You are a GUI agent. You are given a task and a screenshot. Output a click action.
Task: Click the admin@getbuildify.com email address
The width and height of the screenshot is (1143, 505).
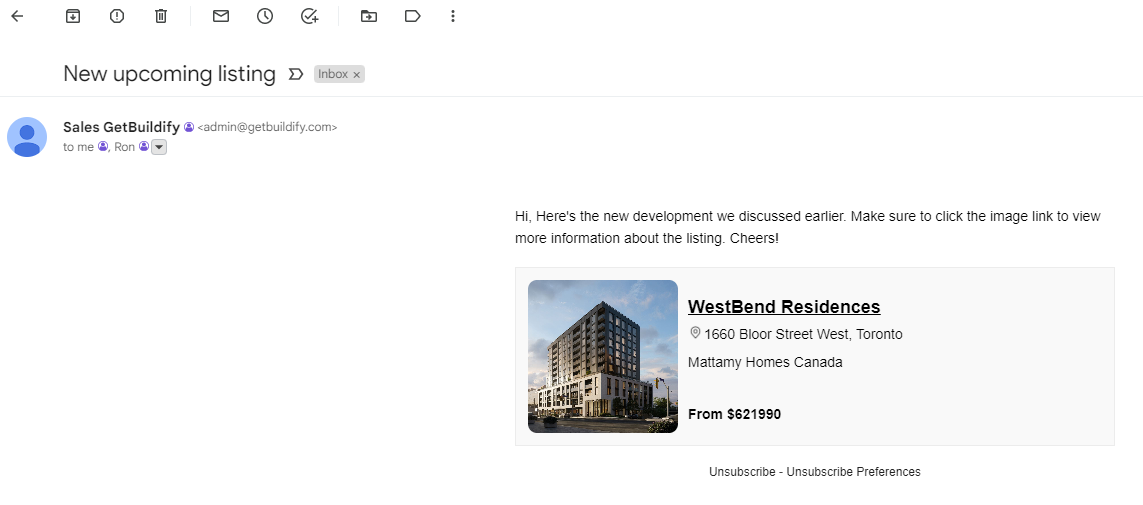[268, 128]
